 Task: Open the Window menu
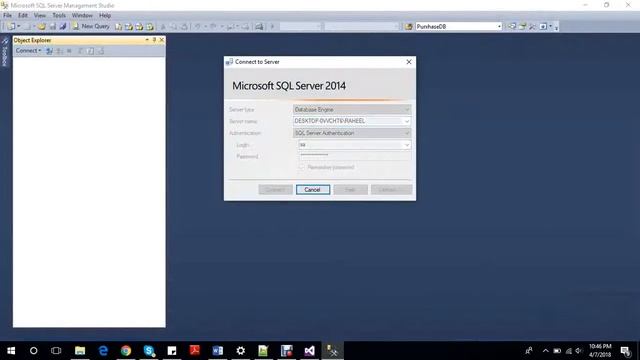(82, 15)
